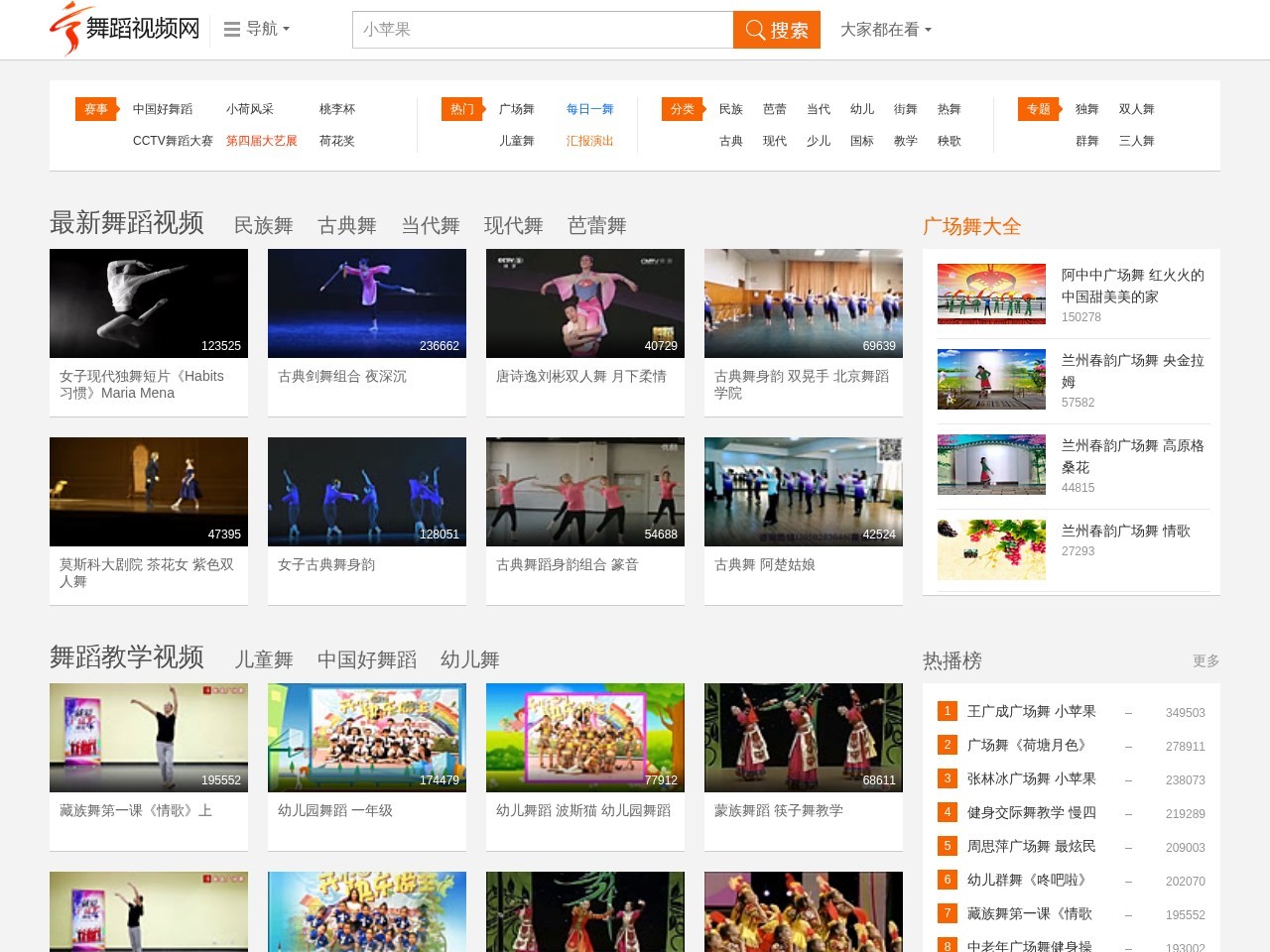Open 兰州春韵广场舞 情歌 thumbnail
Screen dimensions: 1270x952
(x=991, y=549)
